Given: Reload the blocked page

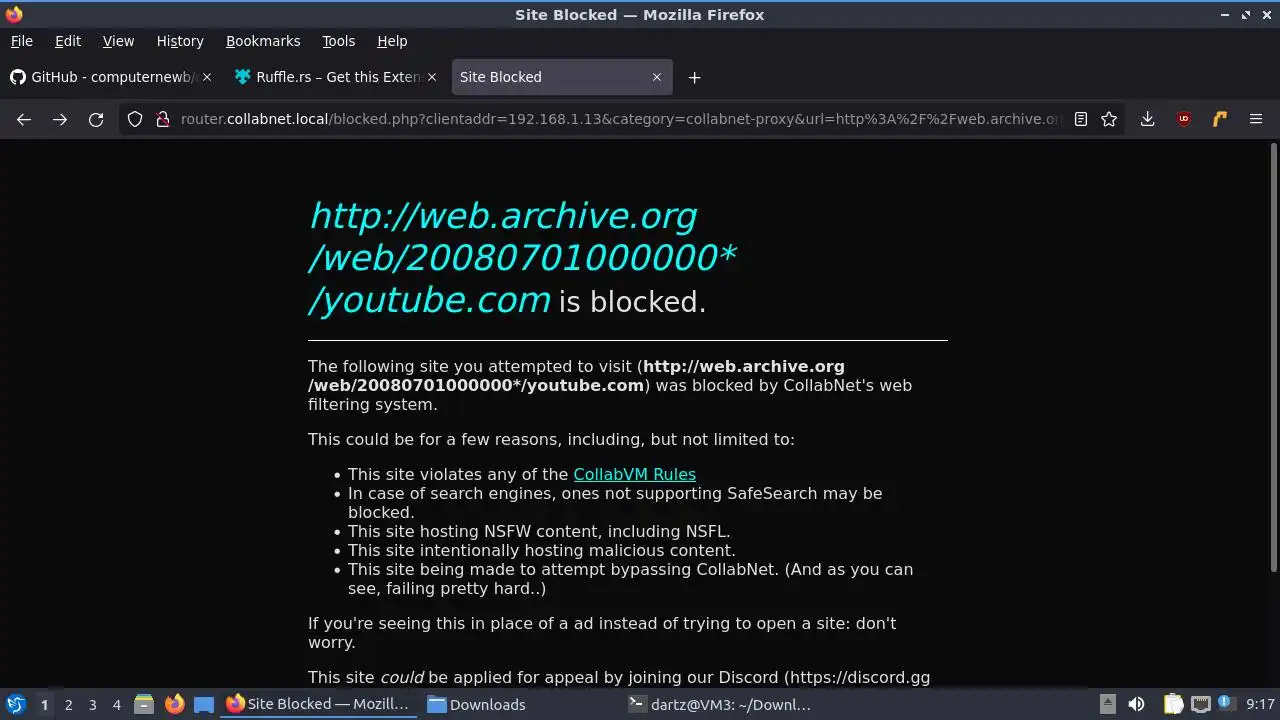Looking at the screenshot, I should tap(96, 119).
